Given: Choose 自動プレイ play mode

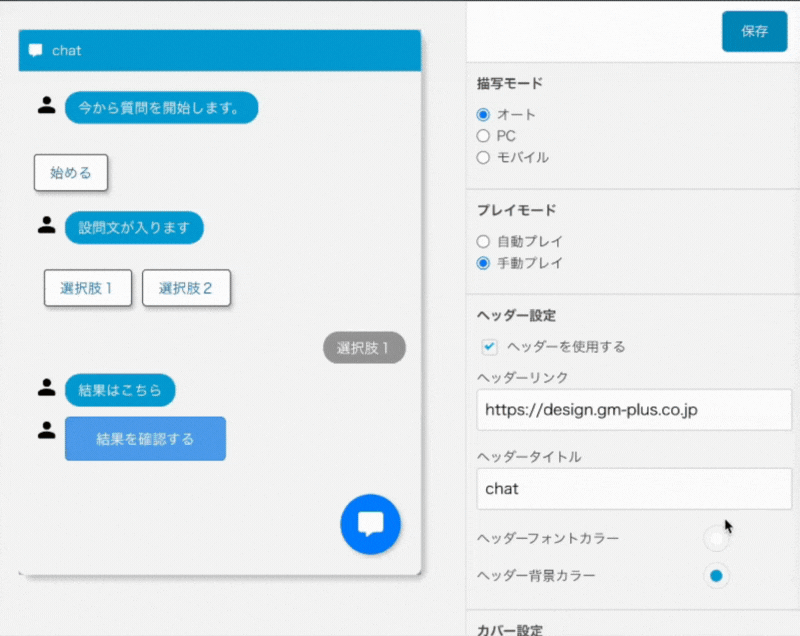Looking at the screenshot, I should [483, 241].
